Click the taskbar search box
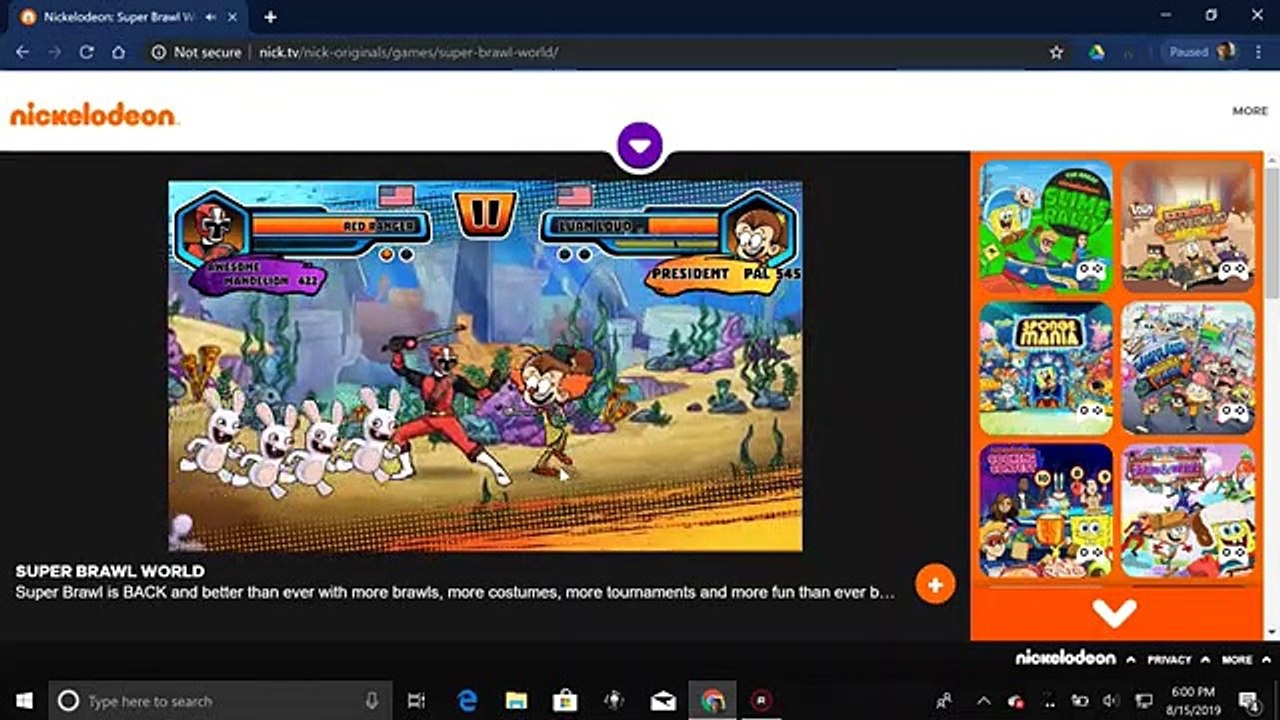1280x720 pixels. point(220,701)
